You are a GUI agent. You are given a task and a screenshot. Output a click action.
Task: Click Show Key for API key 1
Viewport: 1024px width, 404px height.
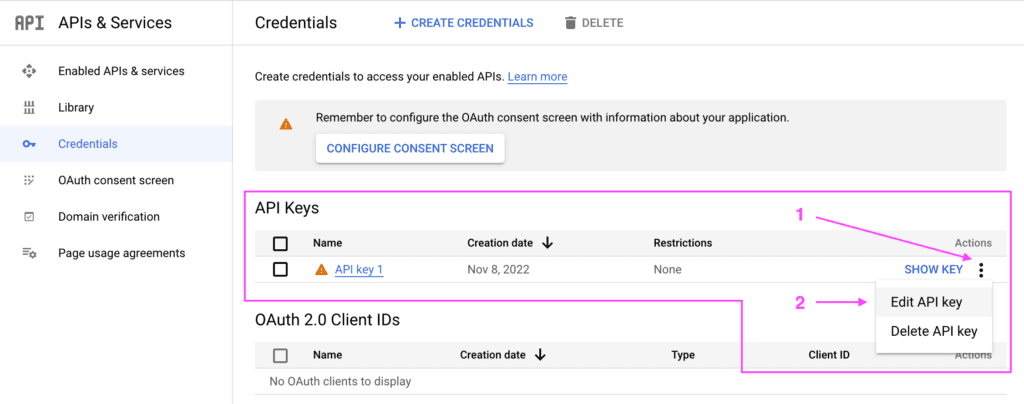933,270
